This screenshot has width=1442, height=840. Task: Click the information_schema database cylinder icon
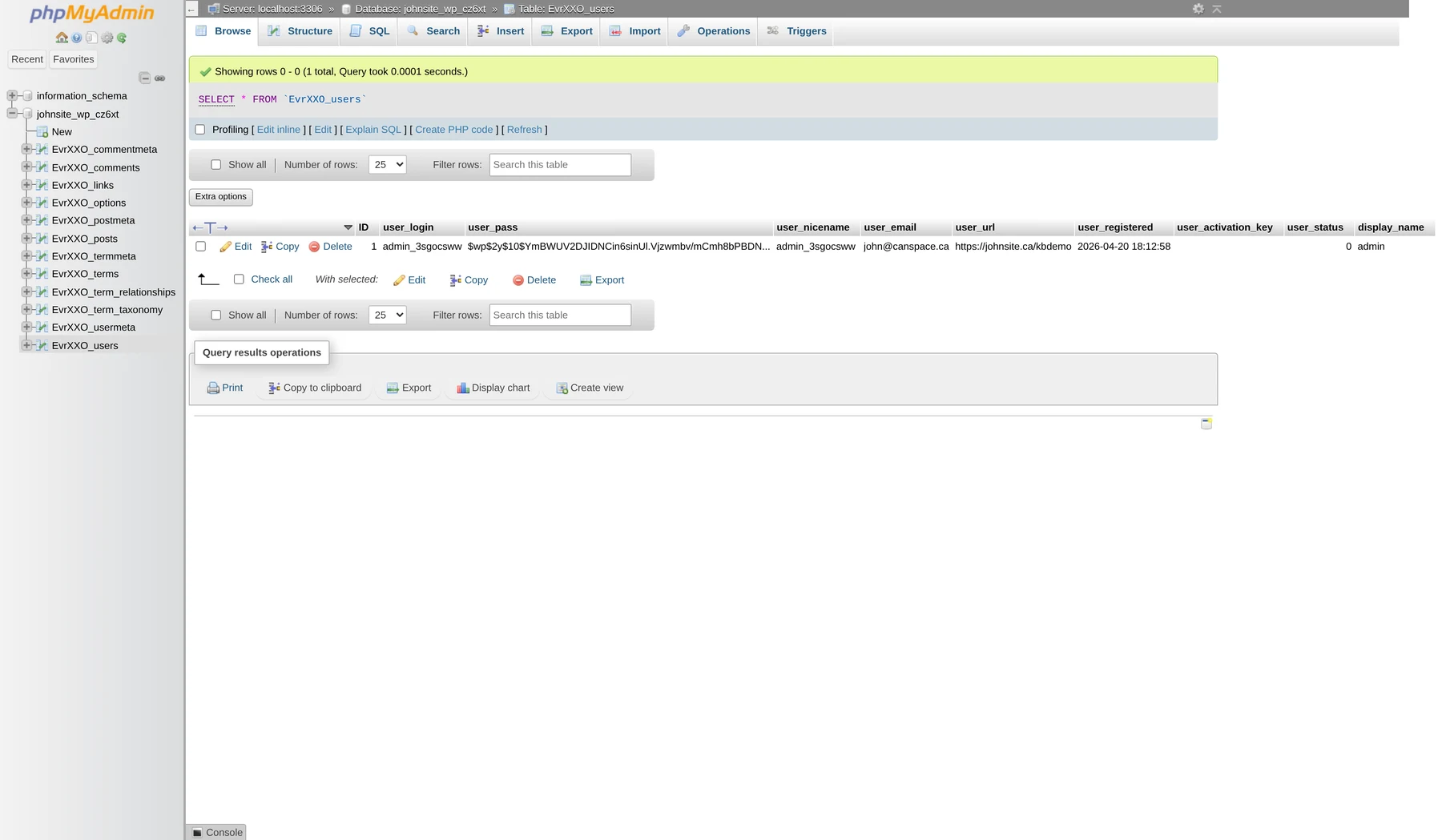click(27, 96)
